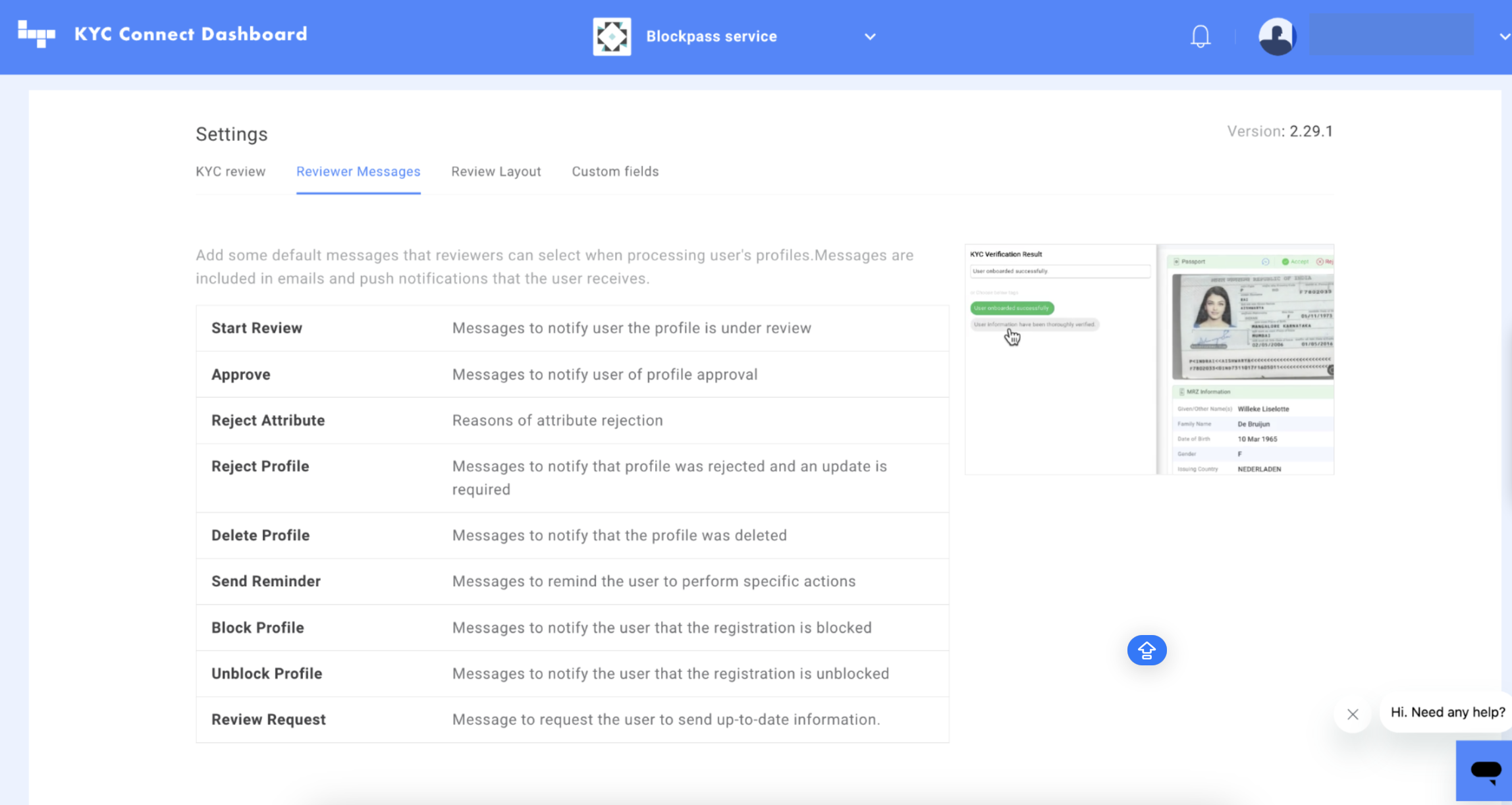The image size is (1512, 805).
Task: Open the Block Profile row
Action: click(572, 627)
